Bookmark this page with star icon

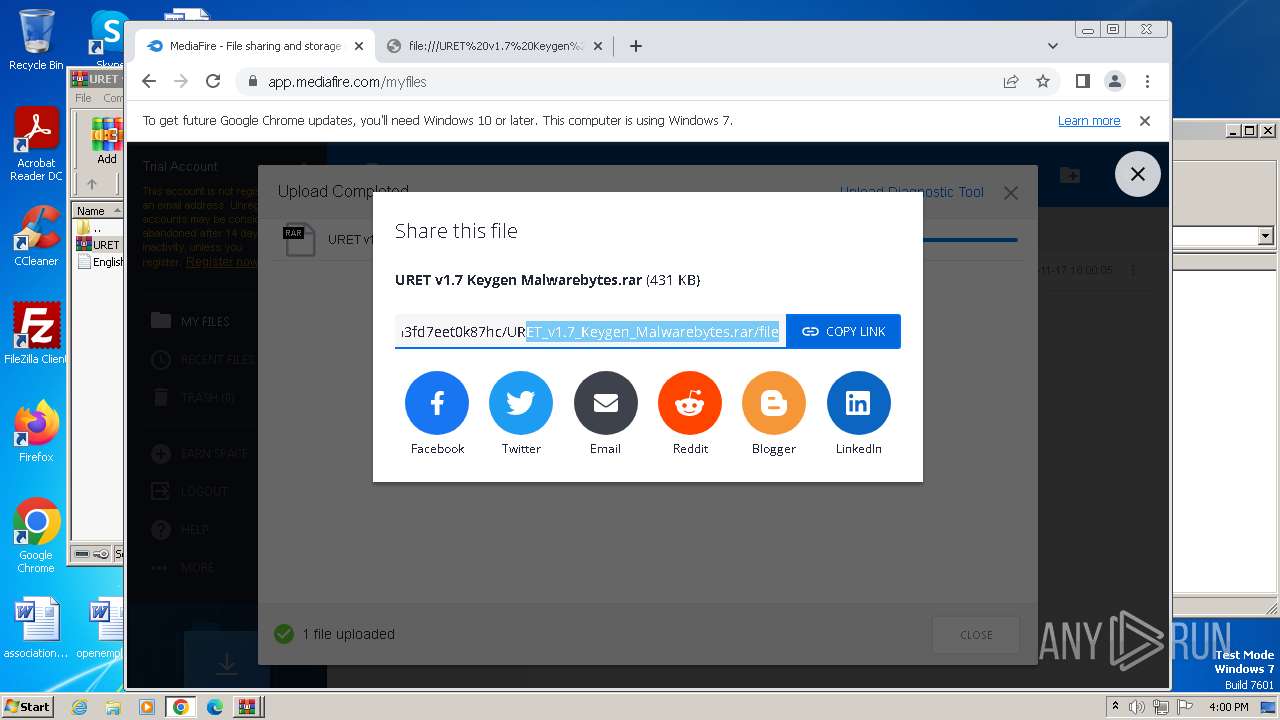[x=1043, y=82]
